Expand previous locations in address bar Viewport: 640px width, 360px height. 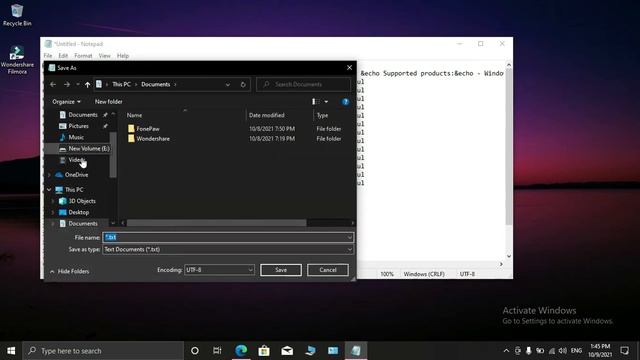(228, 84)
